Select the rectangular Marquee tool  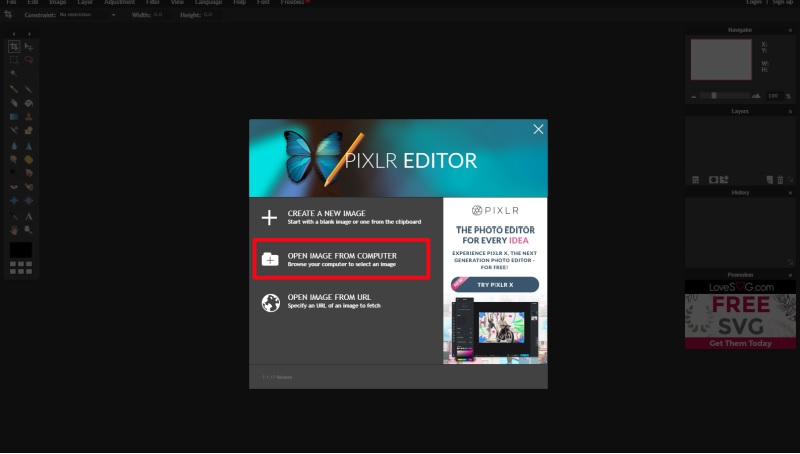(14, 60)
